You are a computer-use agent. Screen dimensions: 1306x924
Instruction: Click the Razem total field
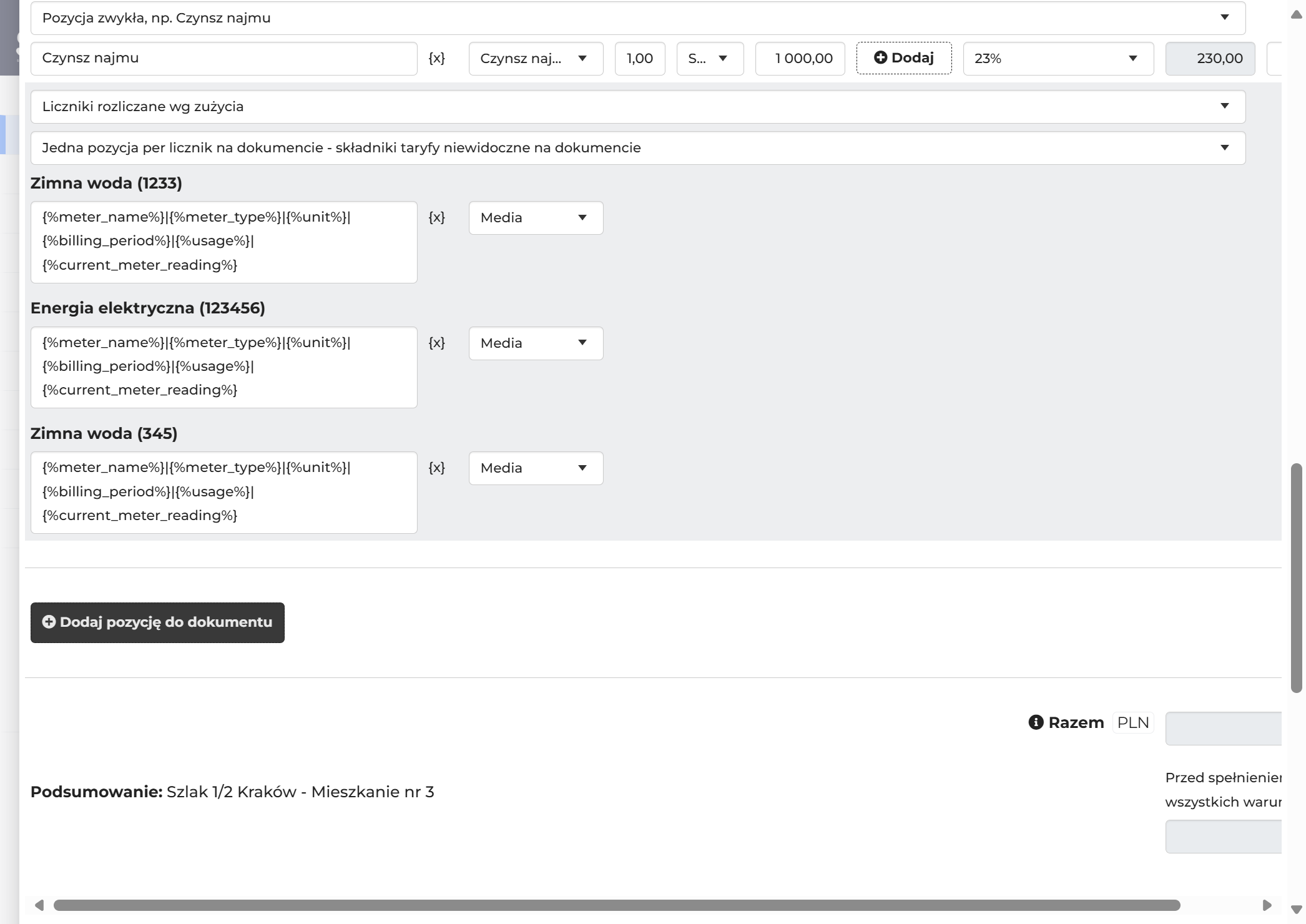(x=1223, y=729)
